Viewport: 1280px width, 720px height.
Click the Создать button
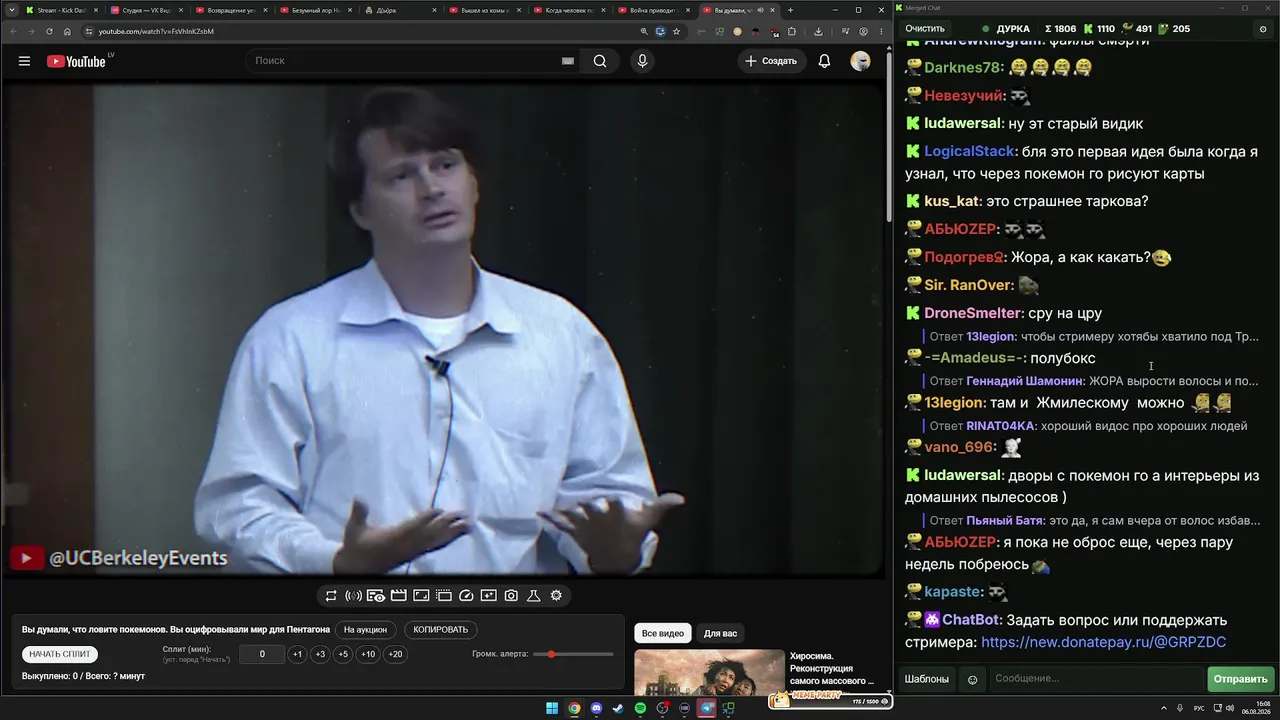click(771, 61)
